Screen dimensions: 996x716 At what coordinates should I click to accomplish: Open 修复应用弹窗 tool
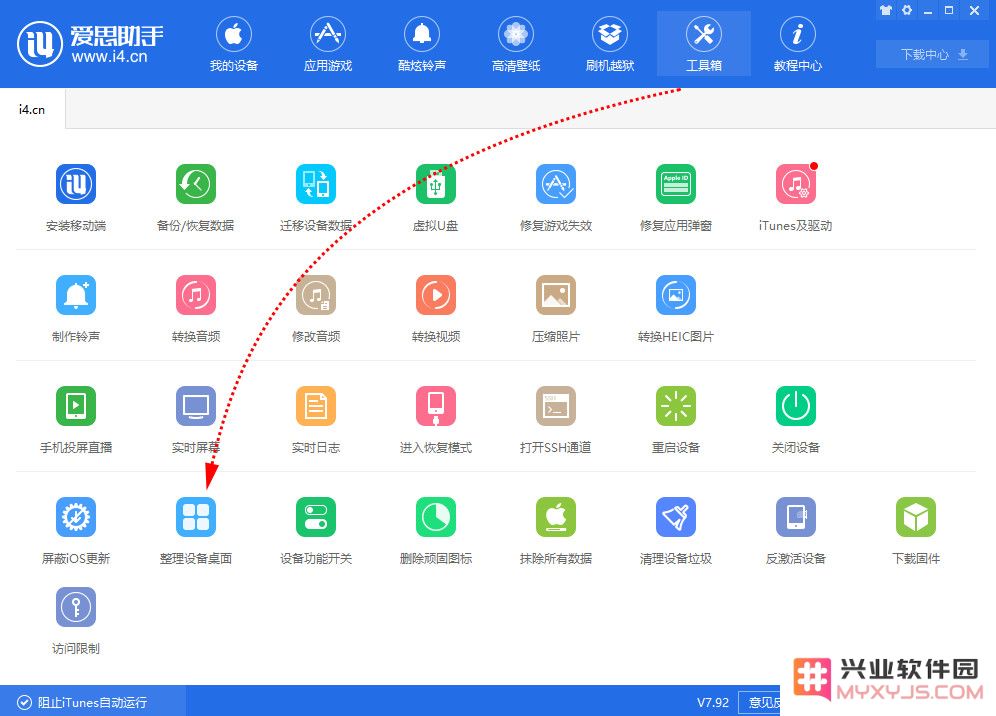676,184
